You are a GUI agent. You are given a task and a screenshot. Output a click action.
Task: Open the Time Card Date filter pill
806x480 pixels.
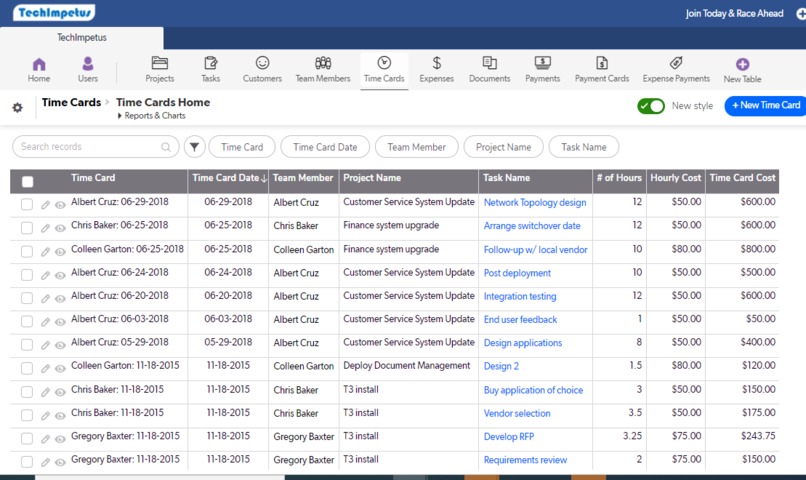coord(325,147)
